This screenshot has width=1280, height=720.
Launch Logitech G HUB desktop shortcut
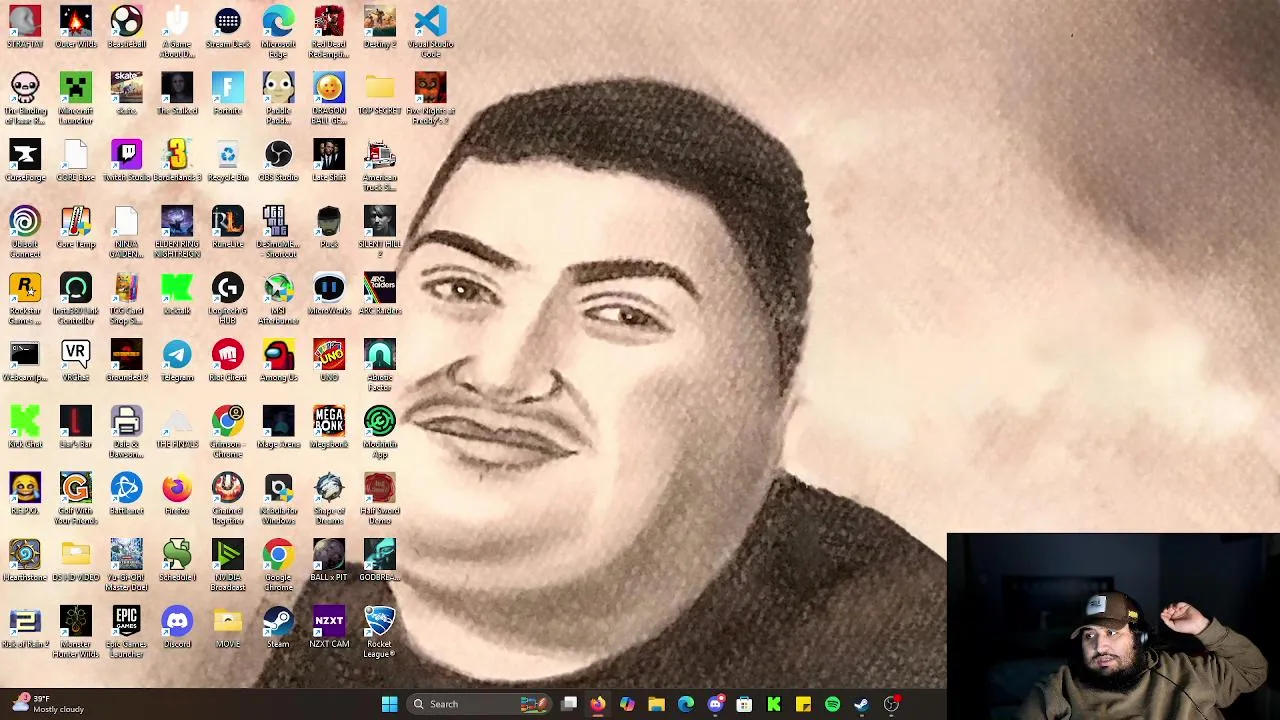pyautogui.click(x=228, y=299)
